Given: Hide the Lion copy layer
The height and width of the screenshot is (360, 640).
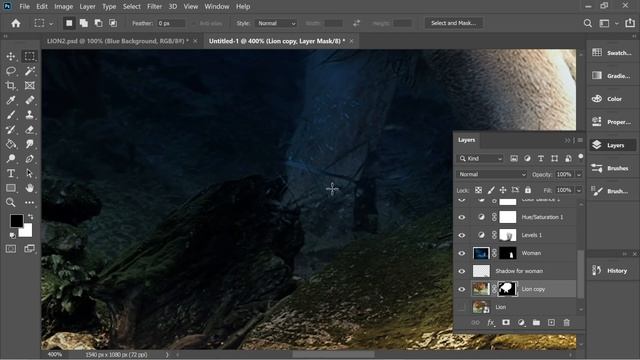Looking at the screenshot, I should [x=462, y=289].
